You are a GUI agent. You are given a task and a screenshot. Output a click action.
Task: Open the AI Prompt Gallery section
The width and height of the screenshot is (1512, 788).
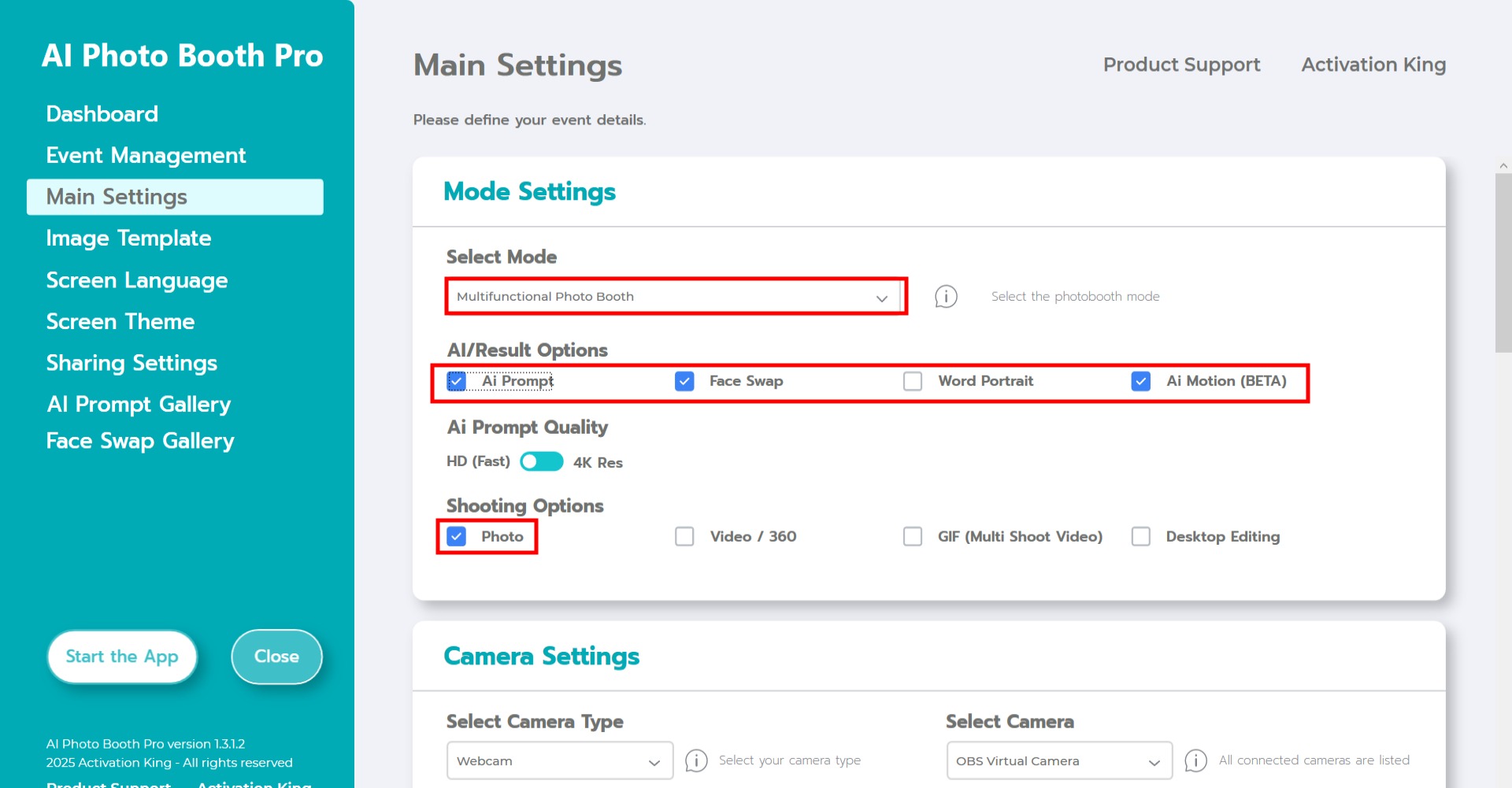139,405
